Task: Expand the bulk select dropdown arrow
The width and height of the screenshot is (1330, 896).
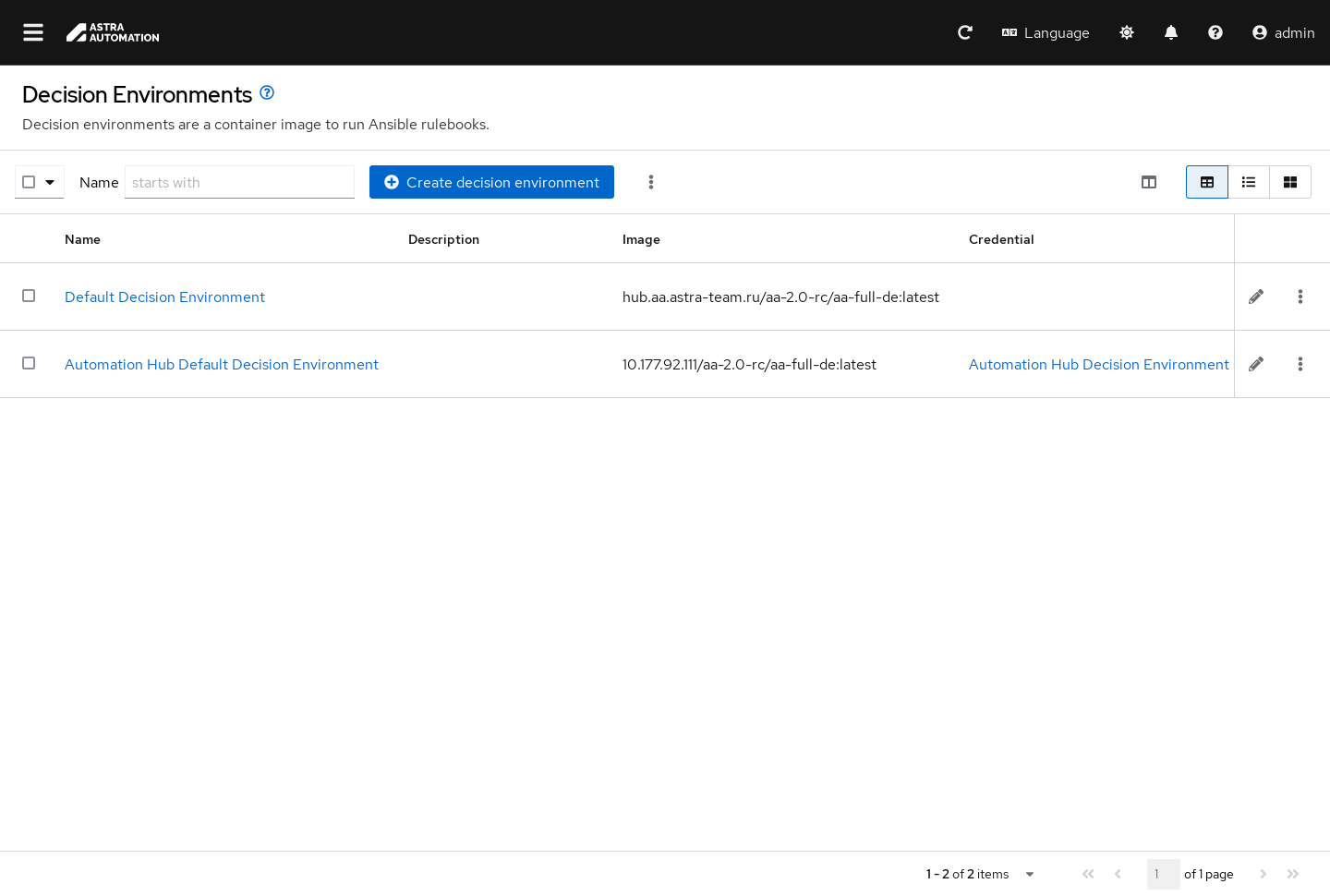Action: [x=50, y=182]
